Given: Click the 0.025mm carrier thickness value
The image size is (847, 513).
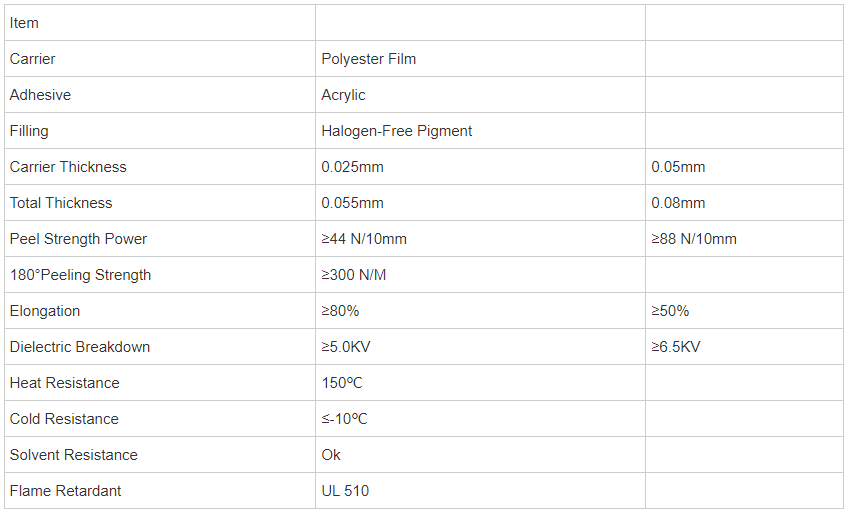Looking at the screenshot, I should (352, 166).
